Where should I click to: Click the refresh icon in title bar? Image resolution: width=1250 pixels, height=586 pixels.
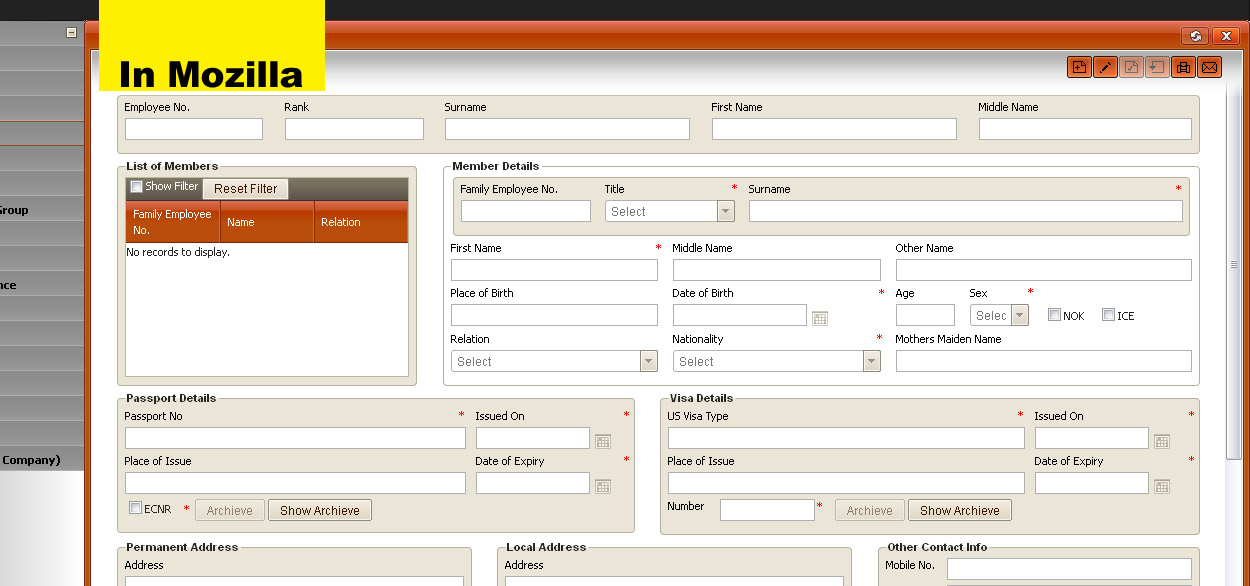pyautogui.click(x=1195, y=36)
